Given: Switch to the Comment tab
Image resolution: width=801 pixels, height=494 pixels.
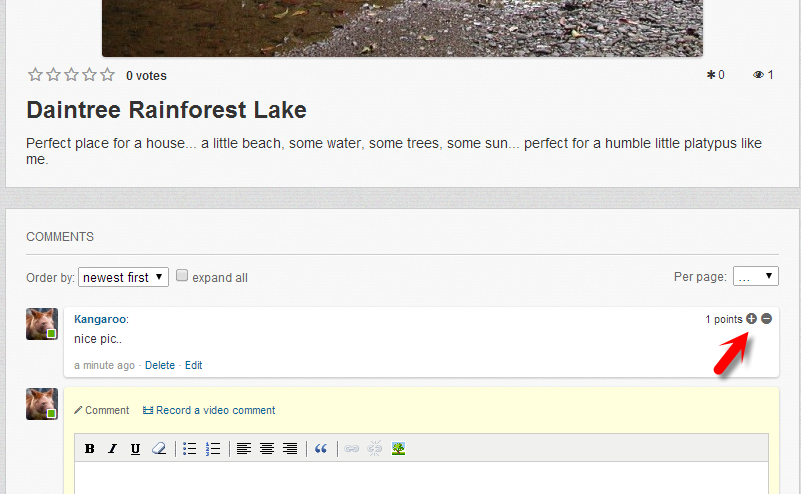Looking at the screenshot, I should [x=102, y=410].
